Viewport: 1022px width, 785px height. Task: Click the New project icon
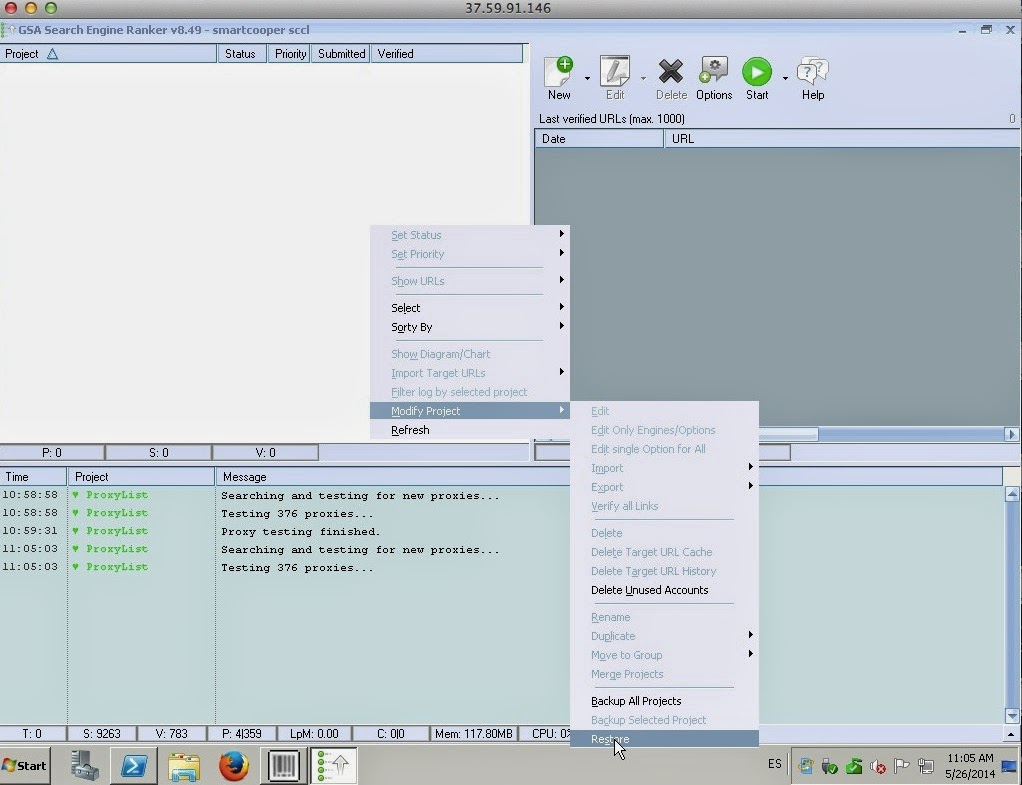point(559,72)
